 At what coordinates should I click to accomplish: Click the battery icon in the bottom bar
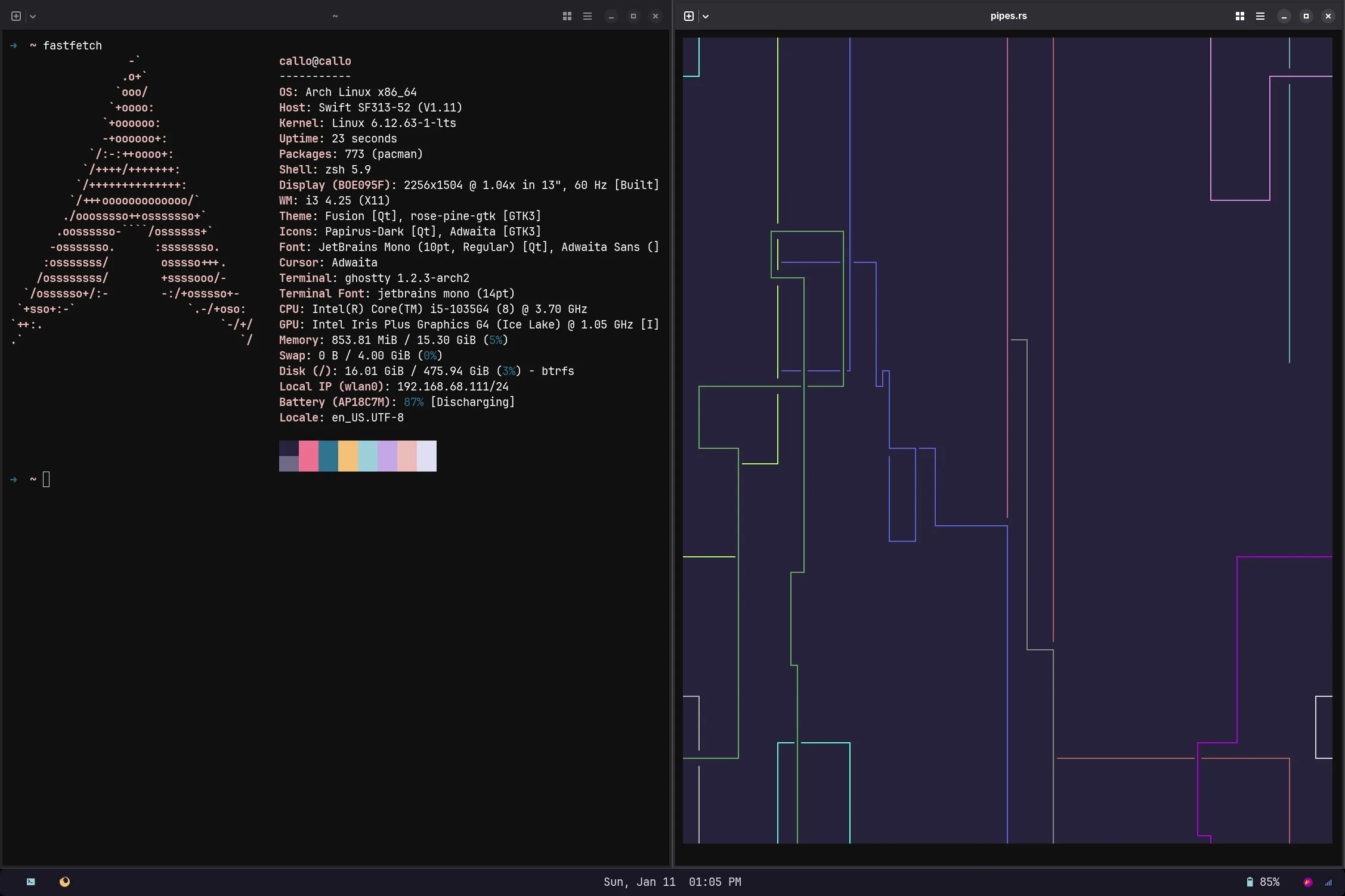[1250, 882]
